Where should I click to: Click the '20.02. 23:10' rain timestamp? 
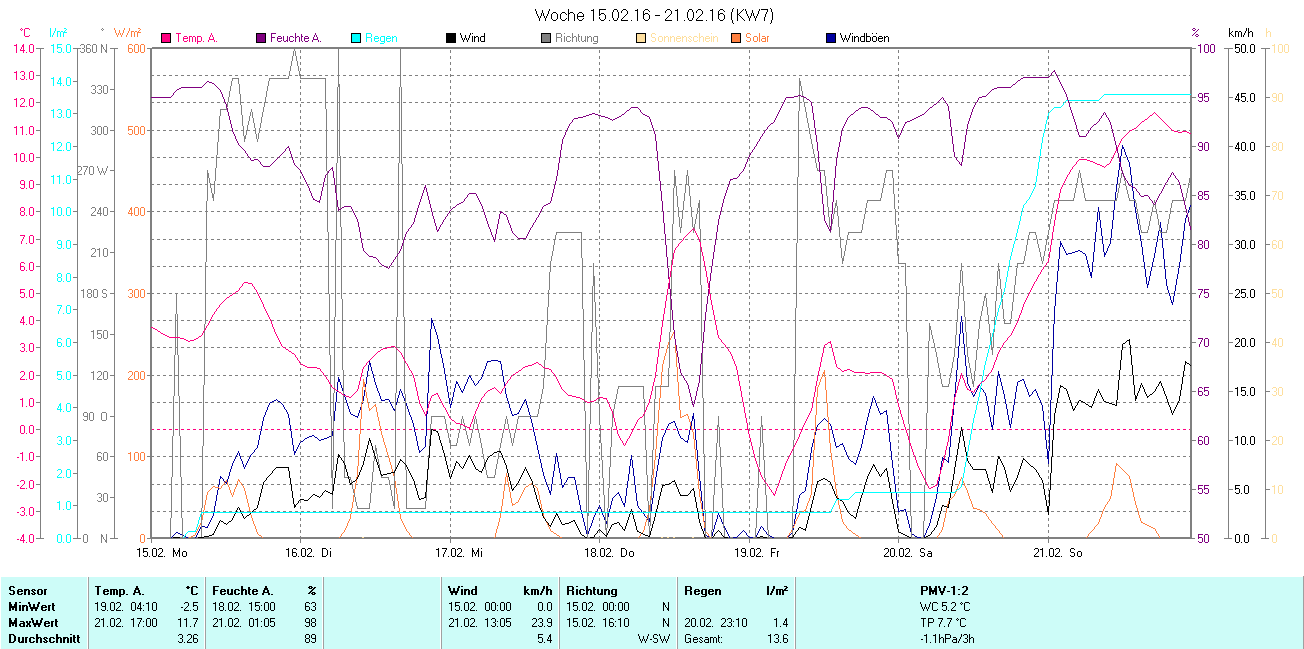716,621
